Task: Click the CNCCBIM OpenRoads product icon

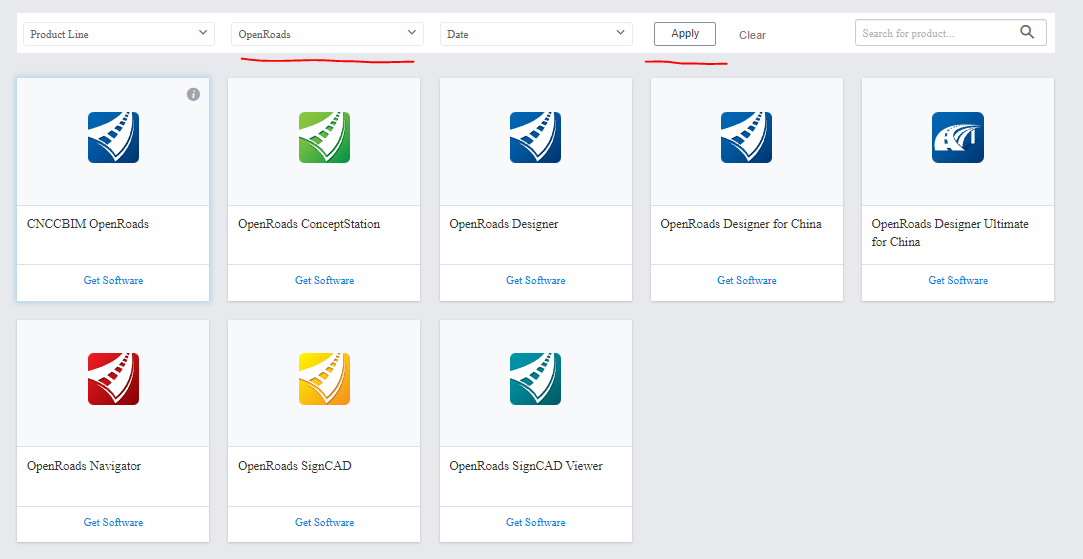Action: (113, 138)
